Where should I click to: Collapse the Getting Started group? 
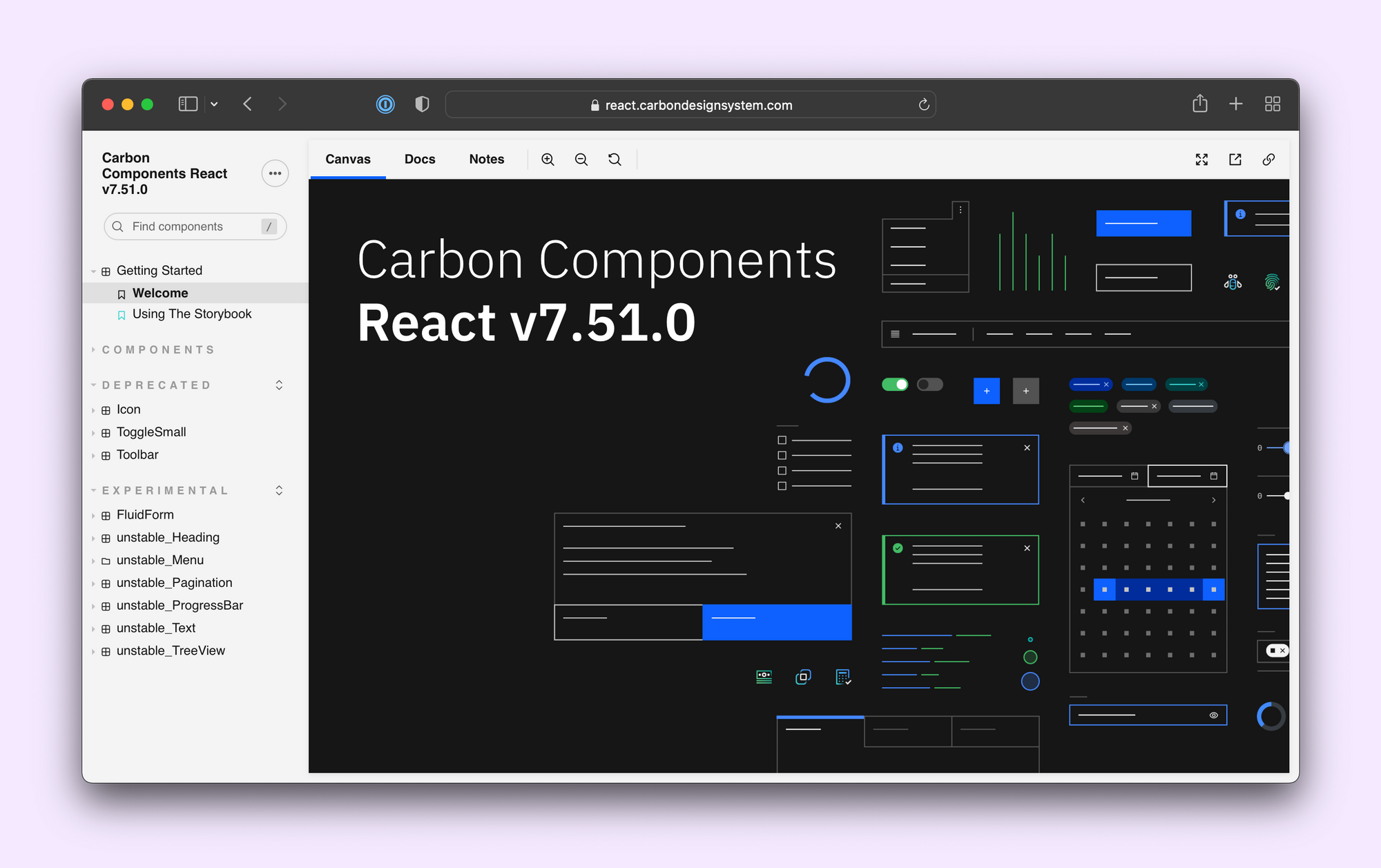click(x=159, y=271)
